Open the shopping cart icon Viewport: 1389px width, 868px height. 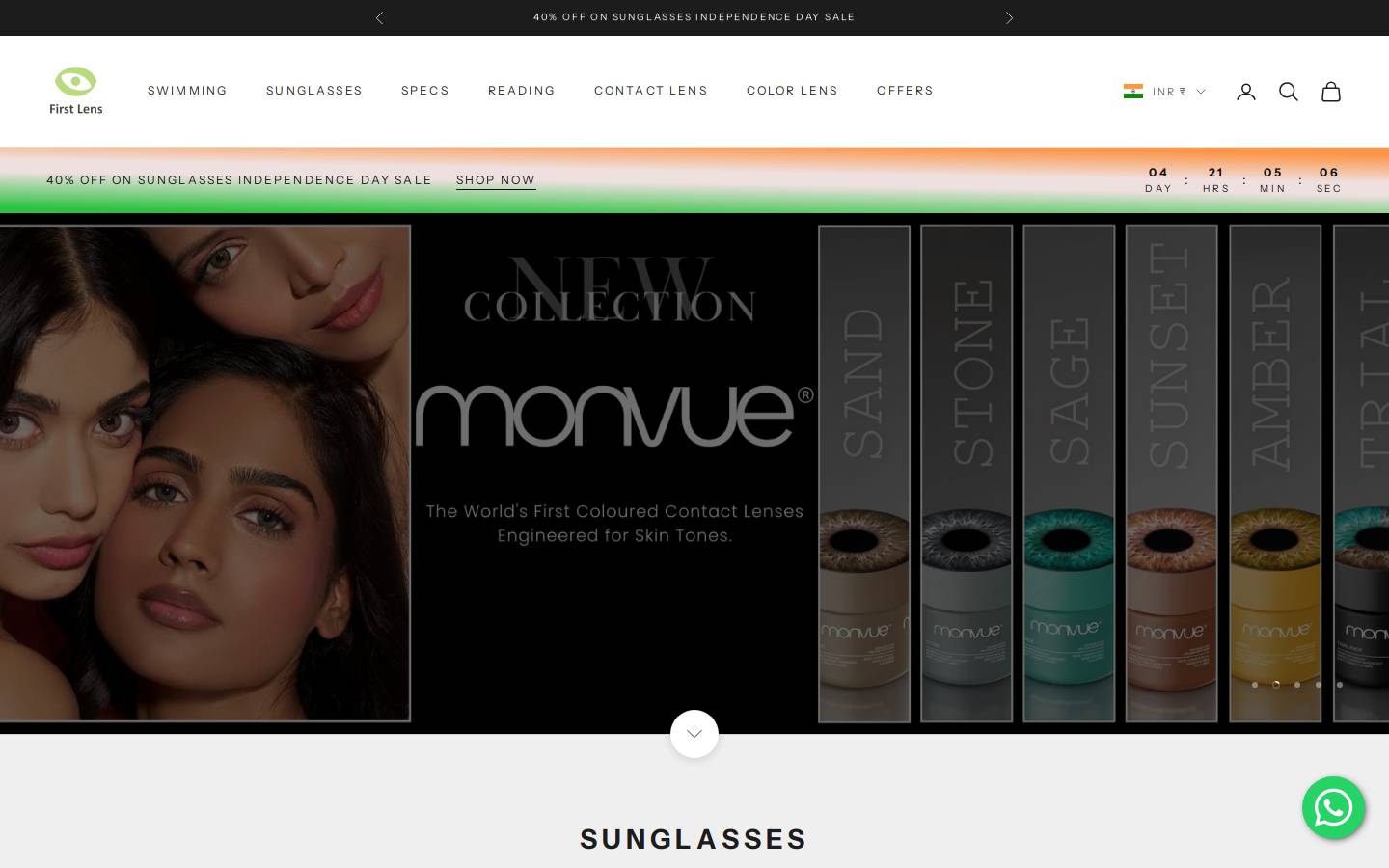[x=1331, y=92]
